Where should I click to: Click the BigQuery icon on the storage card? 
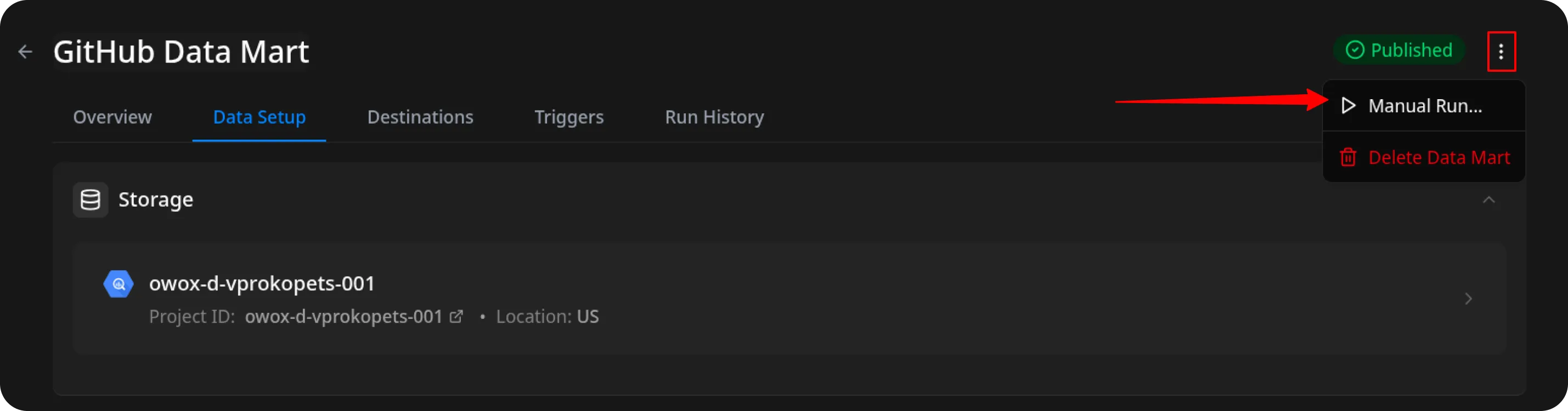(x=118, y=283)
